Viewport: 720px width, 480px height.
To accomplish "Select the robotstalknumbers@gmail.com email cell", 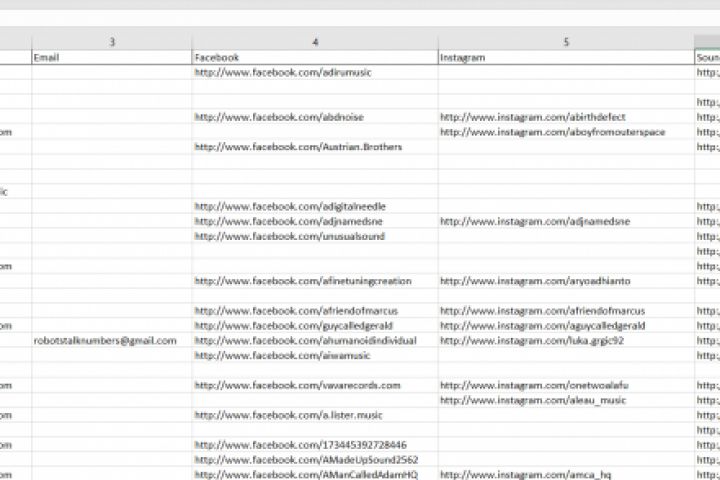I will (112, 341).
